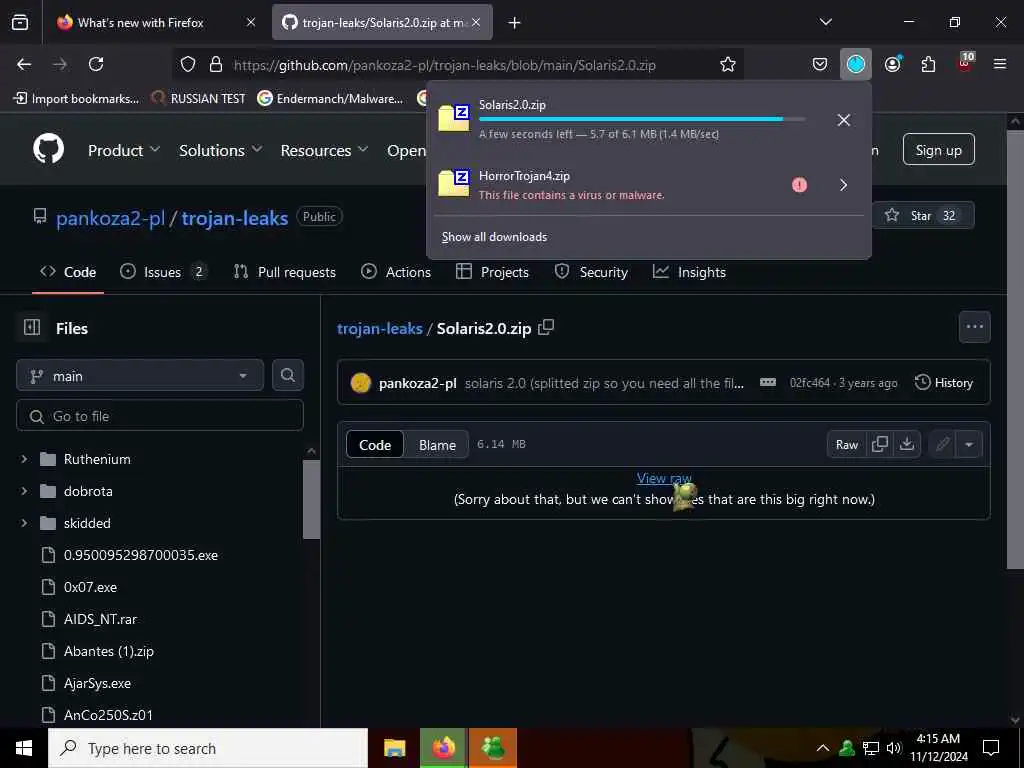Open Windows Start menu
Viewport: 1024px width, 768px height.
click(x=24, y=748)
